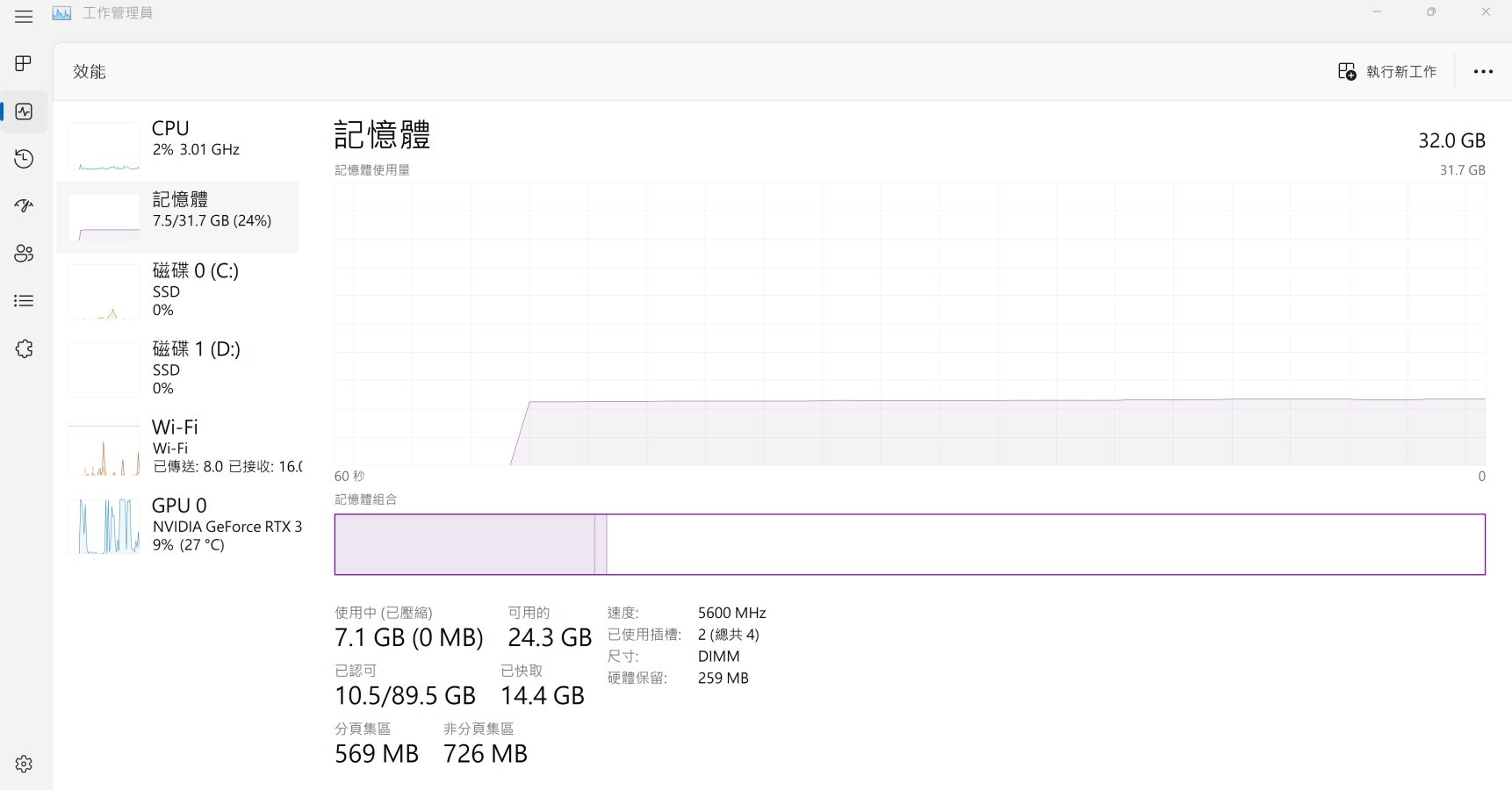Open the Processes page in sidebar
This screenshot has height=790, width=1512.
tap(24, 63)
